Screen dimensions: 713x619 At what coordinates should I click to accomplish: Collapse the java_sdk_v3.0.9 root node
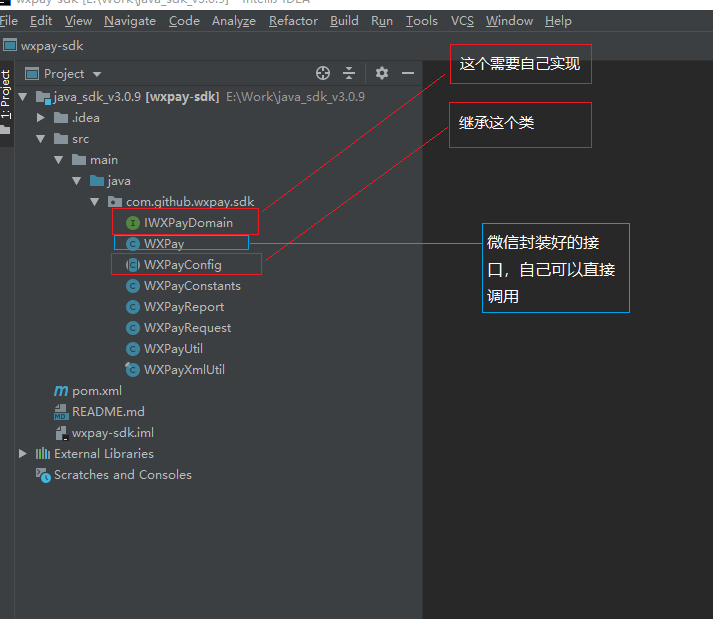23,97
